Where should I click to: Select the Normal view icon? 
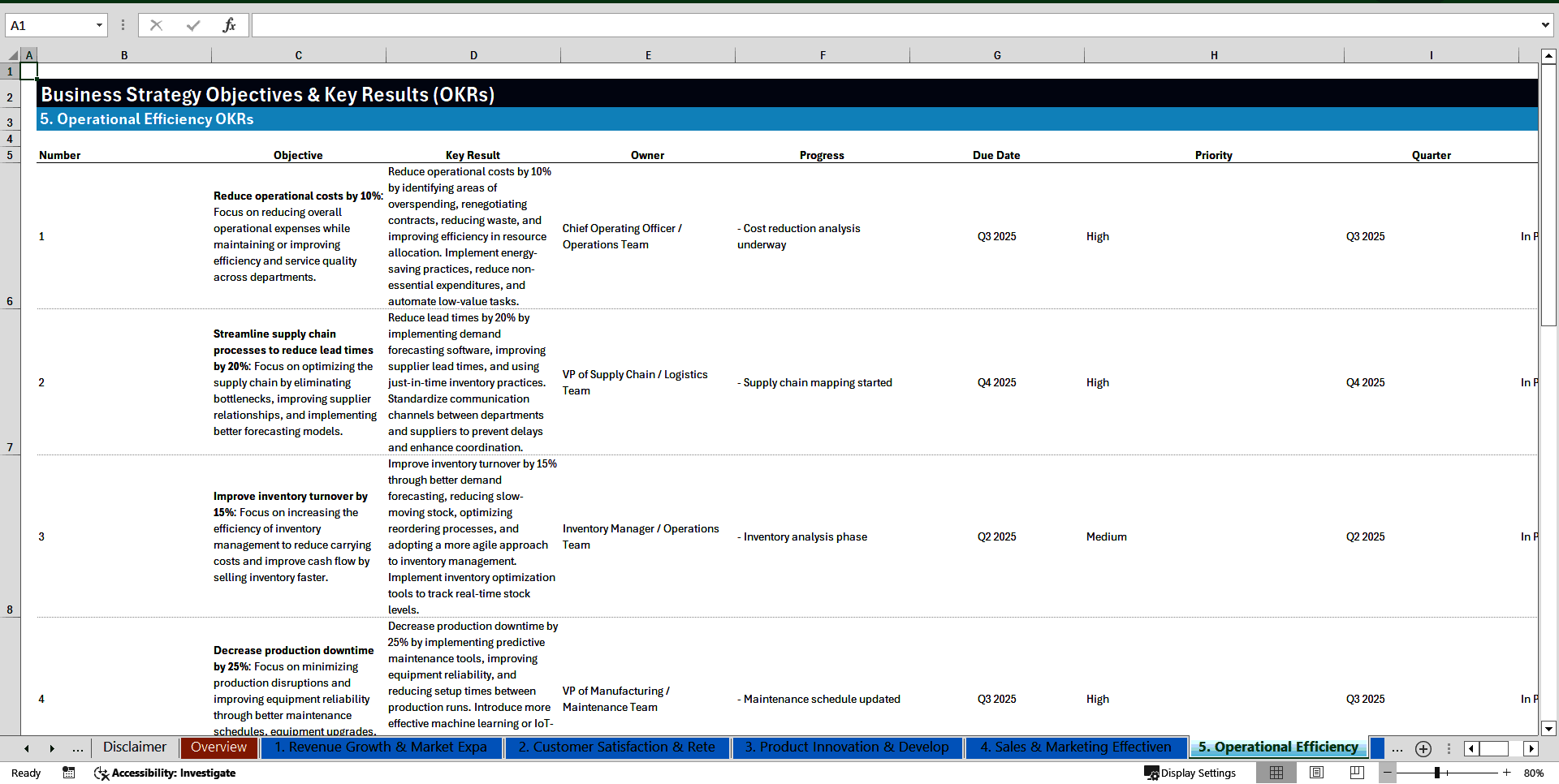[x=1276, y=773]
